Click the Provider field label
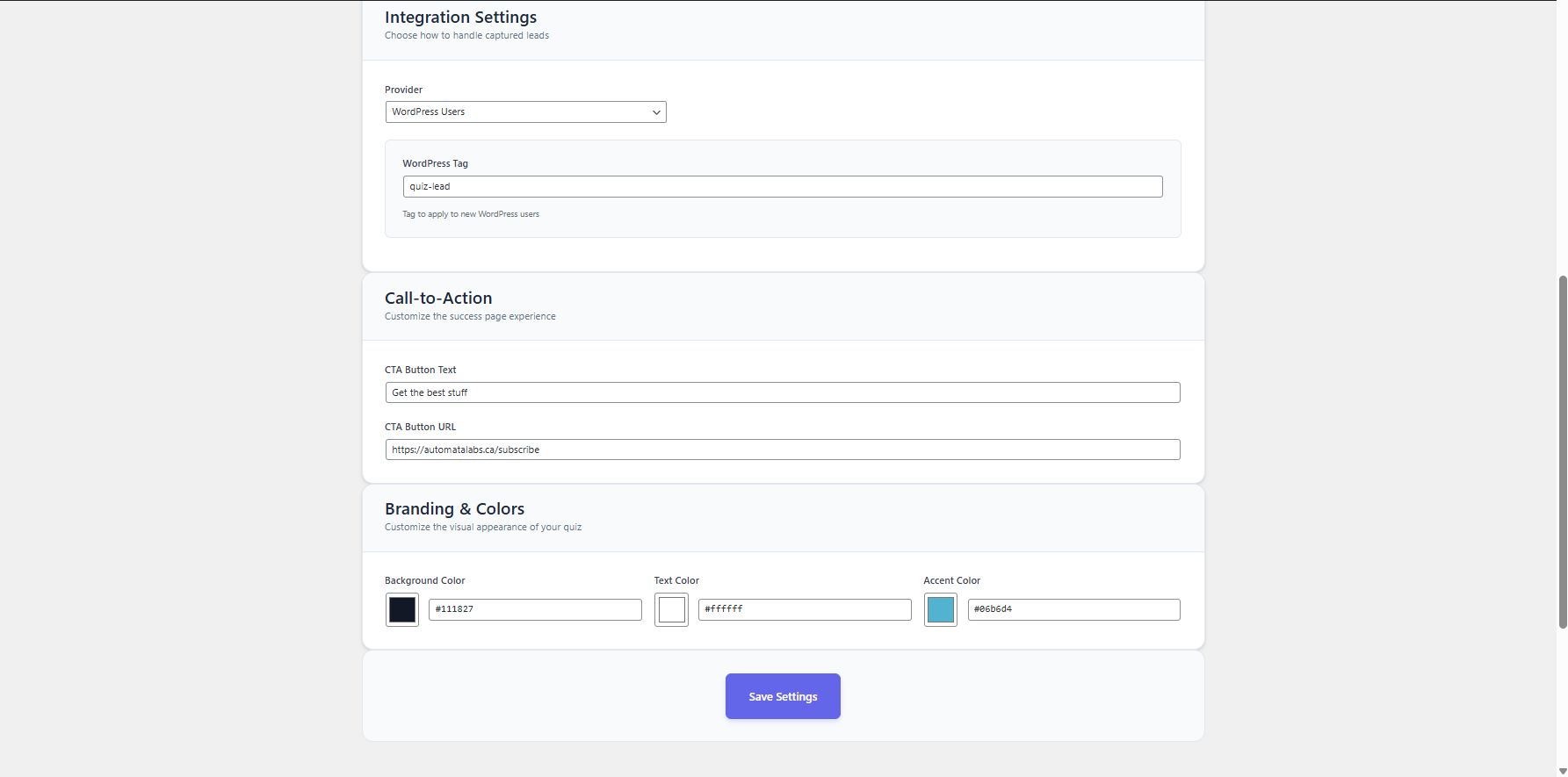1568x777 pixels. 403,90
